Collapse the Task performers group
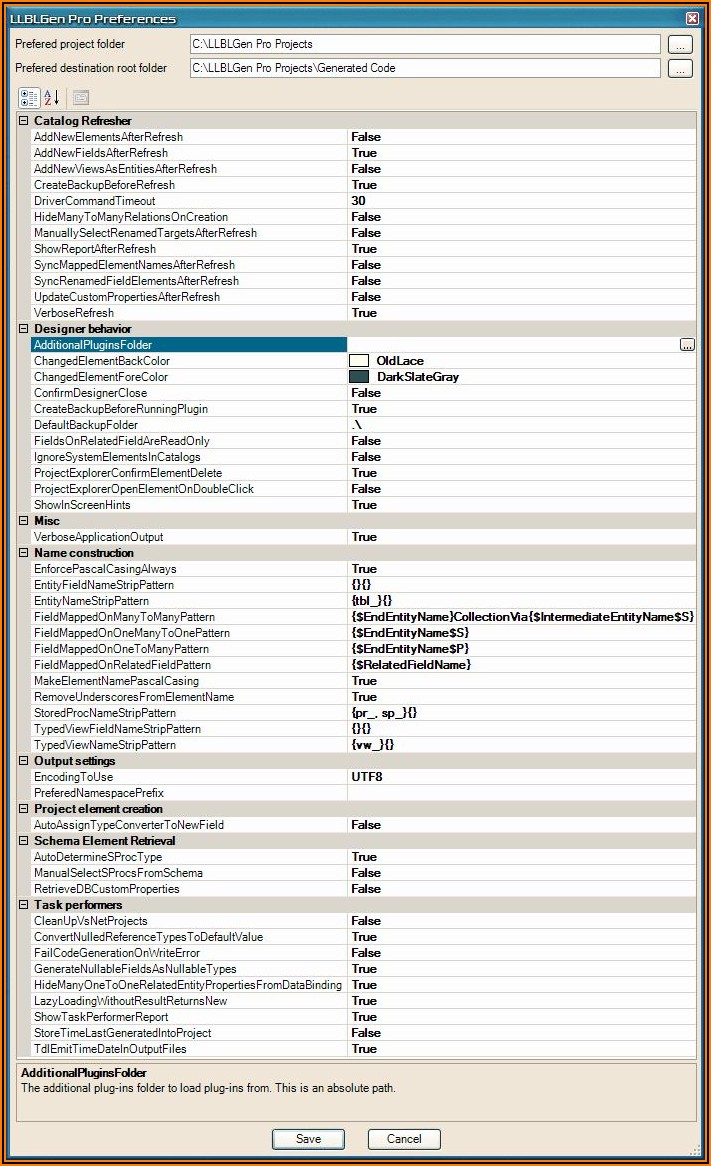 click(24, 905)
